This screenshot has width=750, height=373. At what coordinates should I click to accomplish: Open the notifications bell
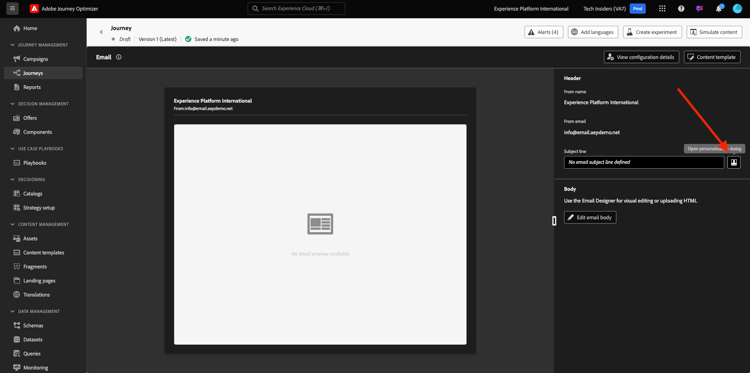[x=718, y=9]
